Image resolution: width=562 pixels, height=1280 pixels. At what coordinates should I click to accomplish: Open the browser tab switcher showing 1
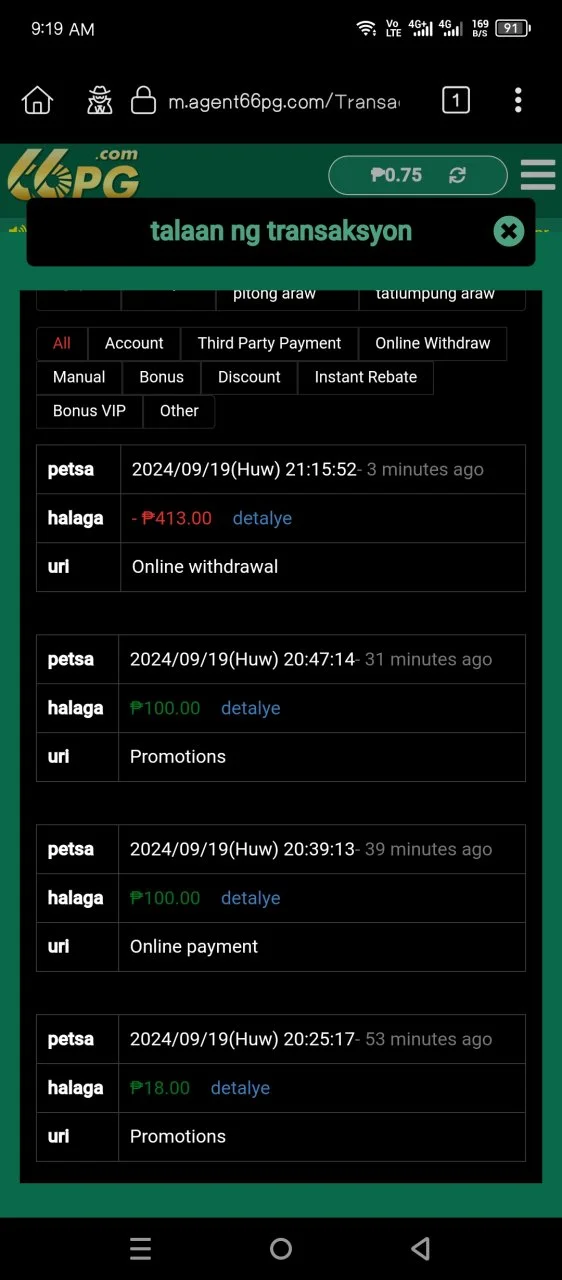pos(456,100)
